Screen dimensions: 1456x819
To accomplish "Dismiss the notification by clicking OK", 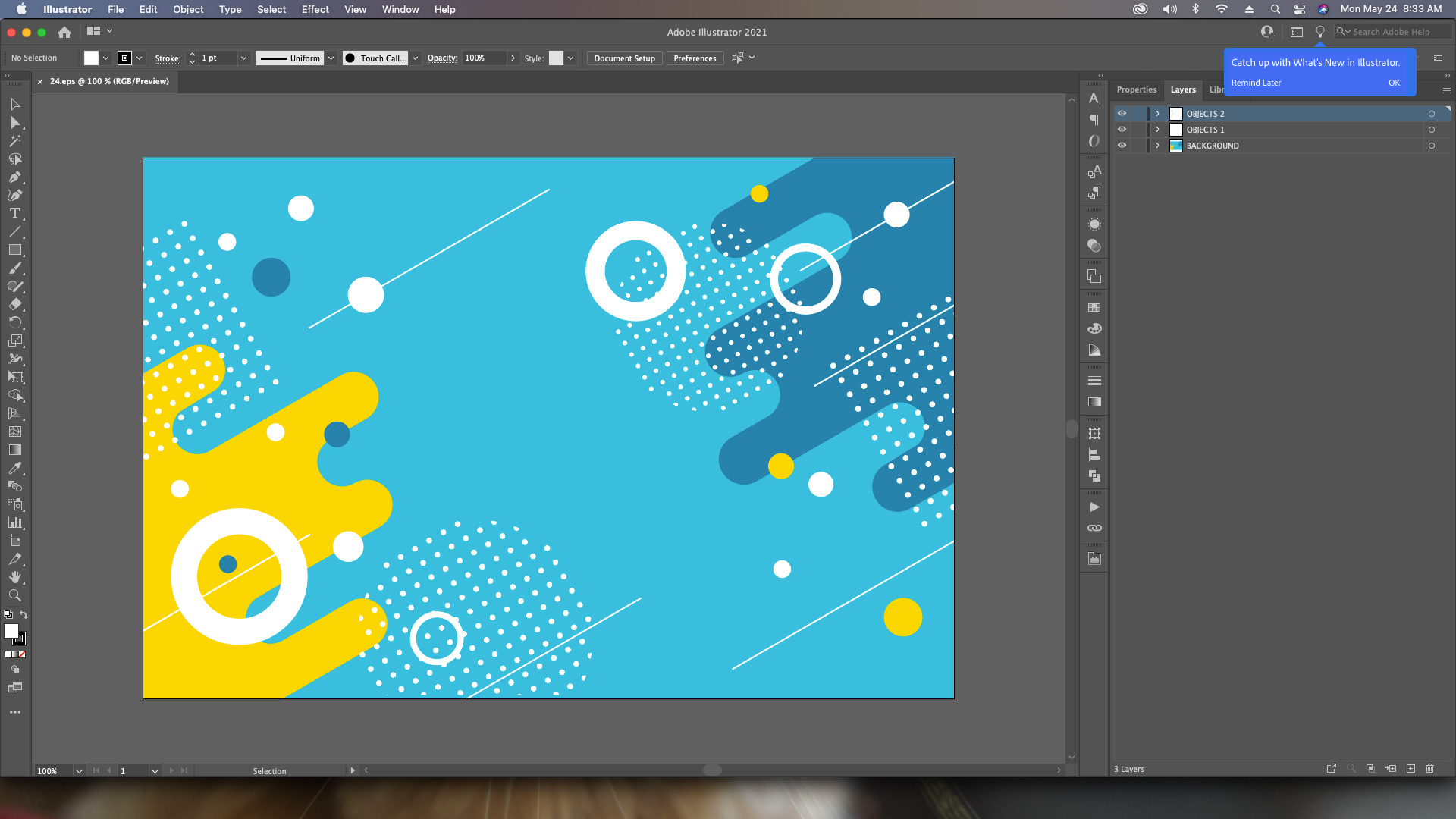I will 1395,83.
